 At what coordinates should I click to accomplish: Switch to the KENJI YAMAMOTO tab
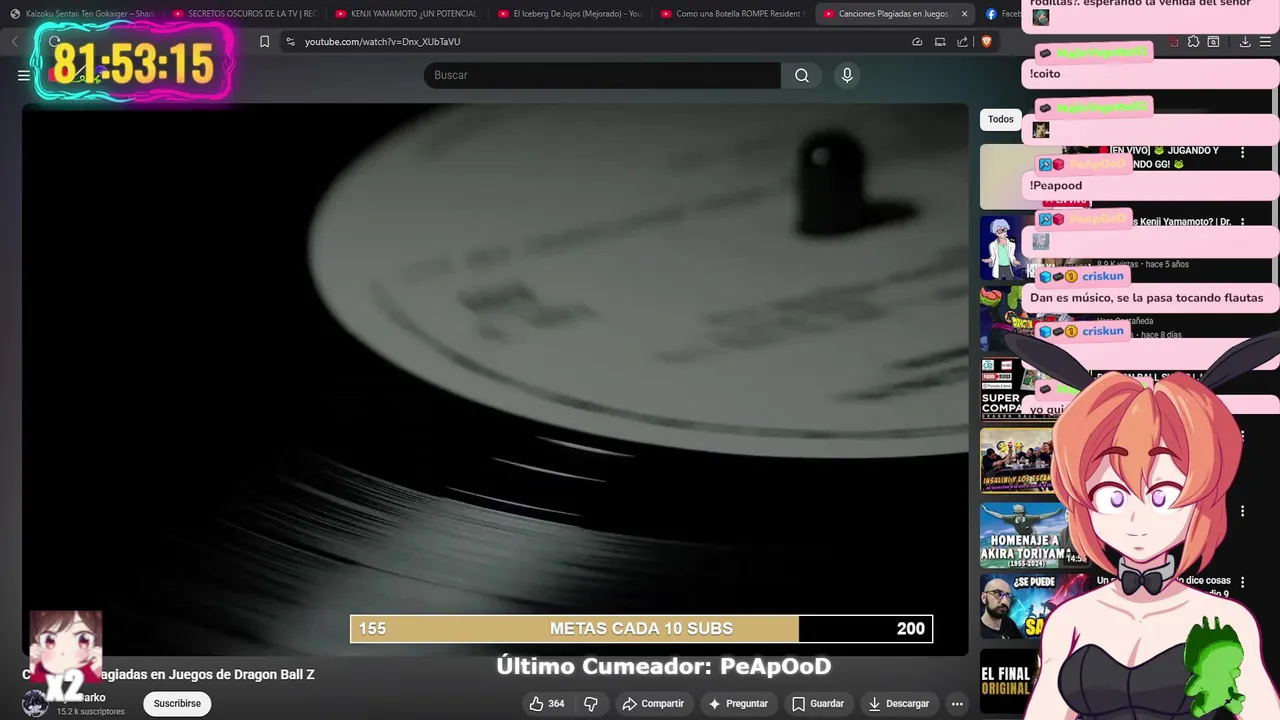point(406,14)
